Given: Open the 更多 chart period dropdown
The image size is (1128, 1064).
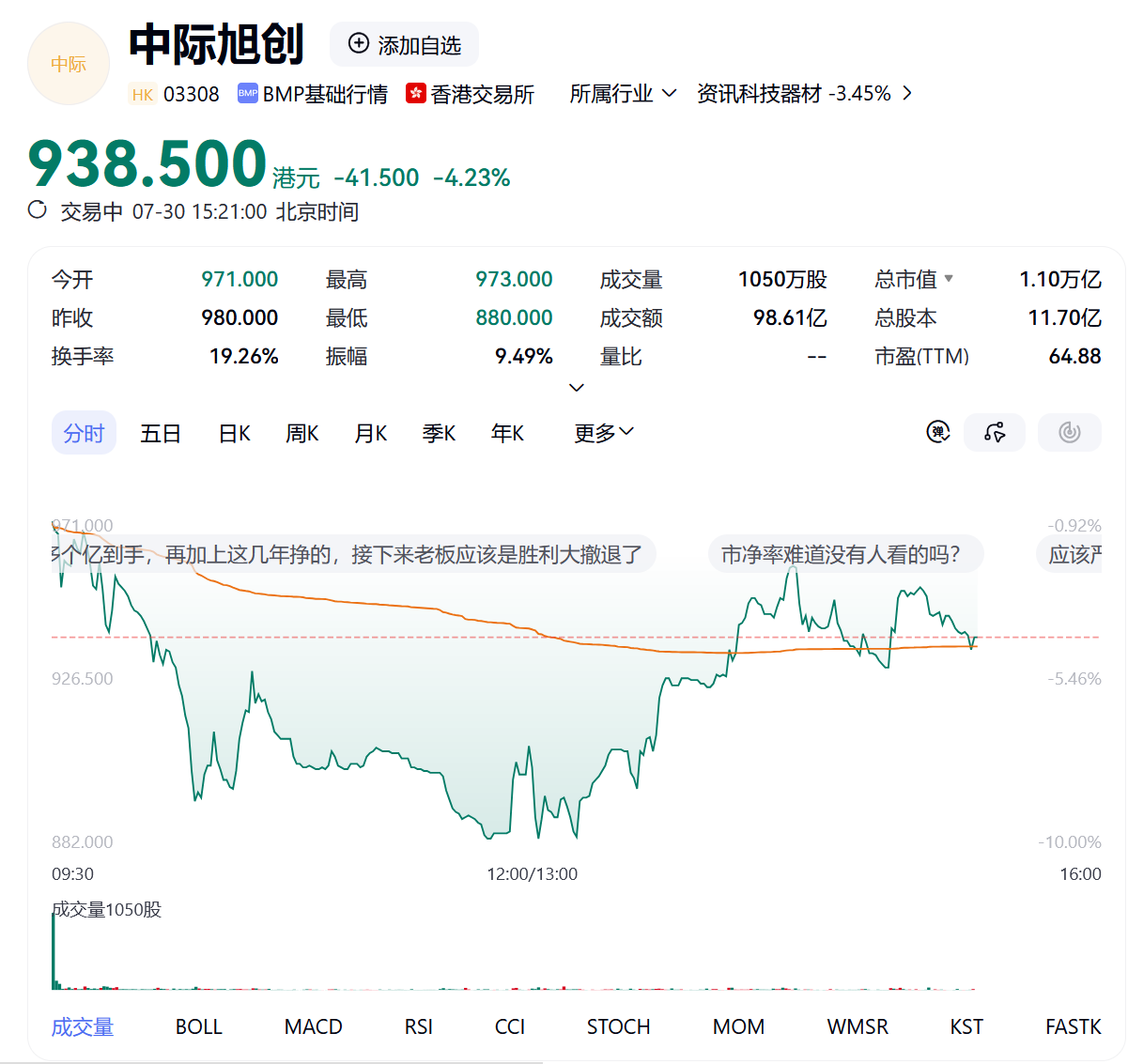Looking at the screenshot, I should [x=604, y=433].
